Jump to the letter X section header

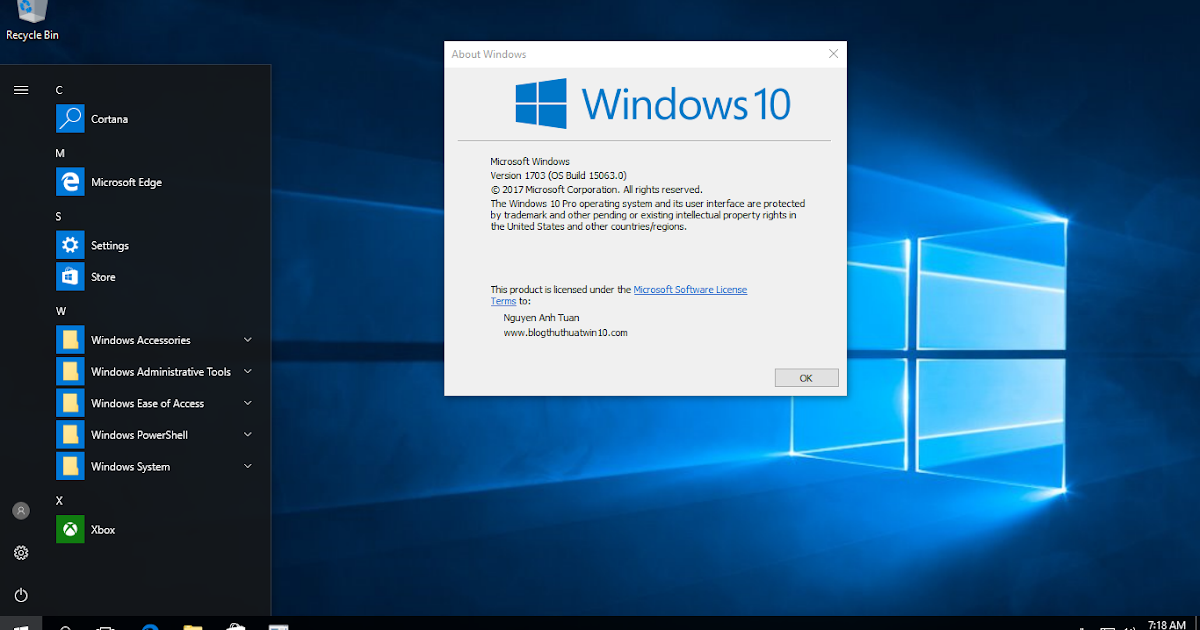pos(59,500)
